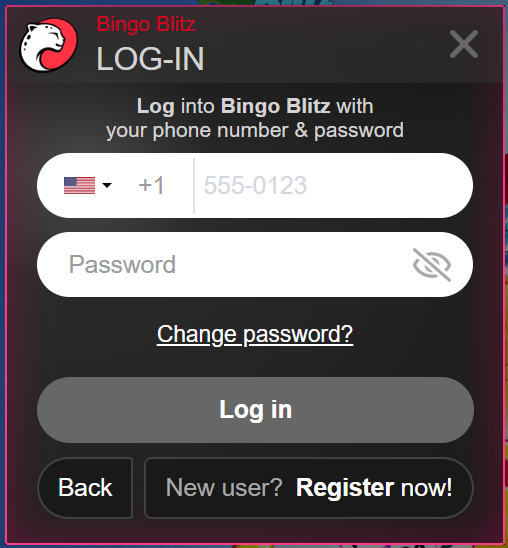Click the phone number & password instruction text
This screenshot has height=548, width=508.
[255, 131]
